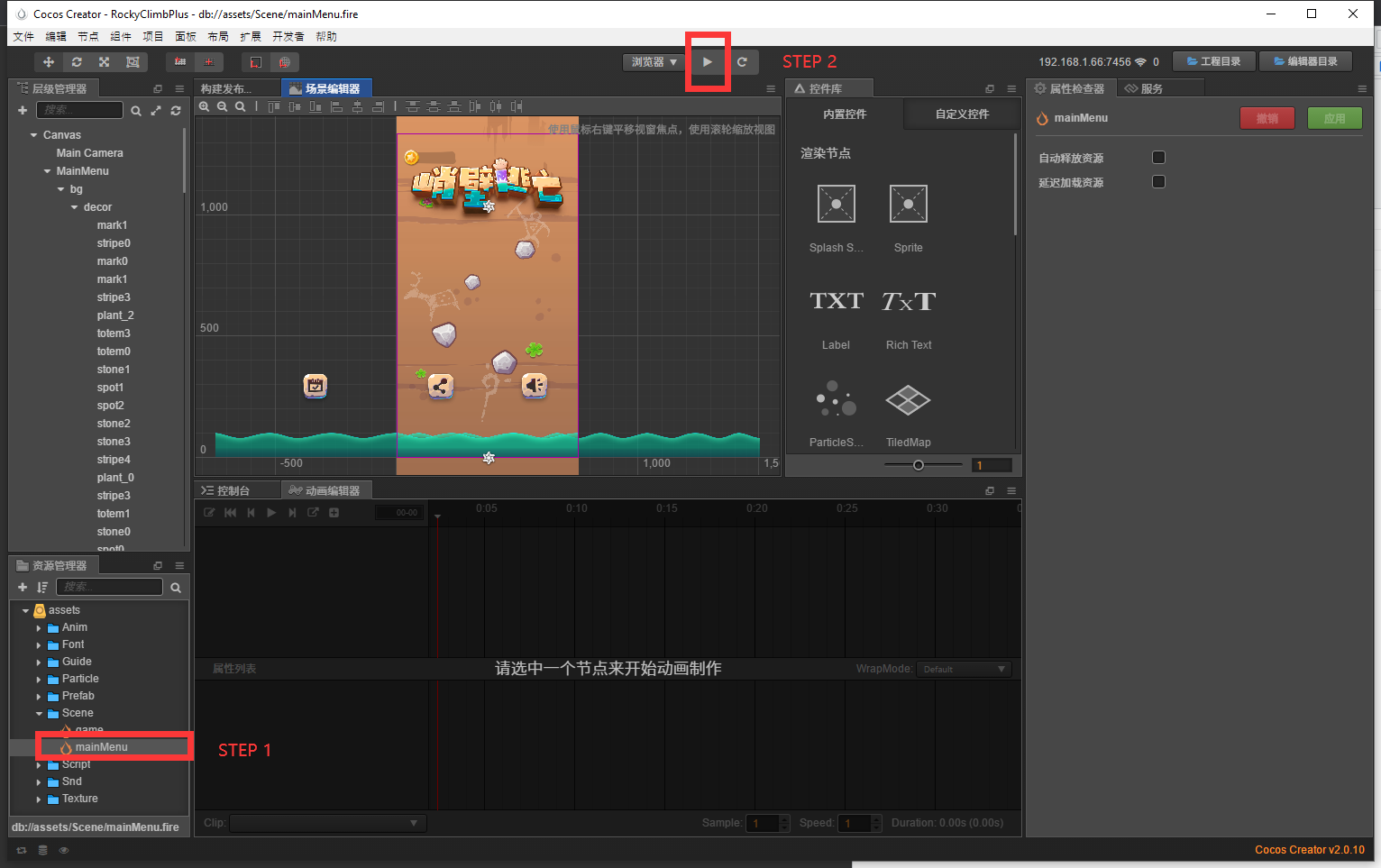
Task: Open the 开发者 menu
Action: tap(288, 37)
